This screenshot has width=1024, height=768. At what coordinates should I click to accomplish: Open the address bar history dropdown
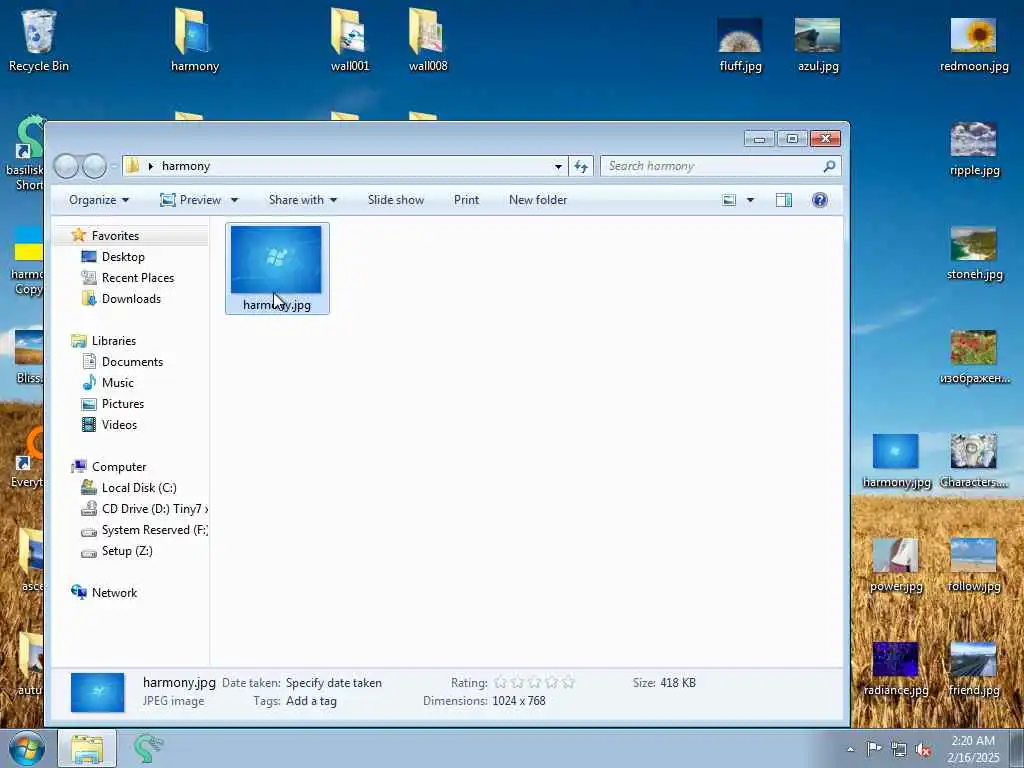558,167
